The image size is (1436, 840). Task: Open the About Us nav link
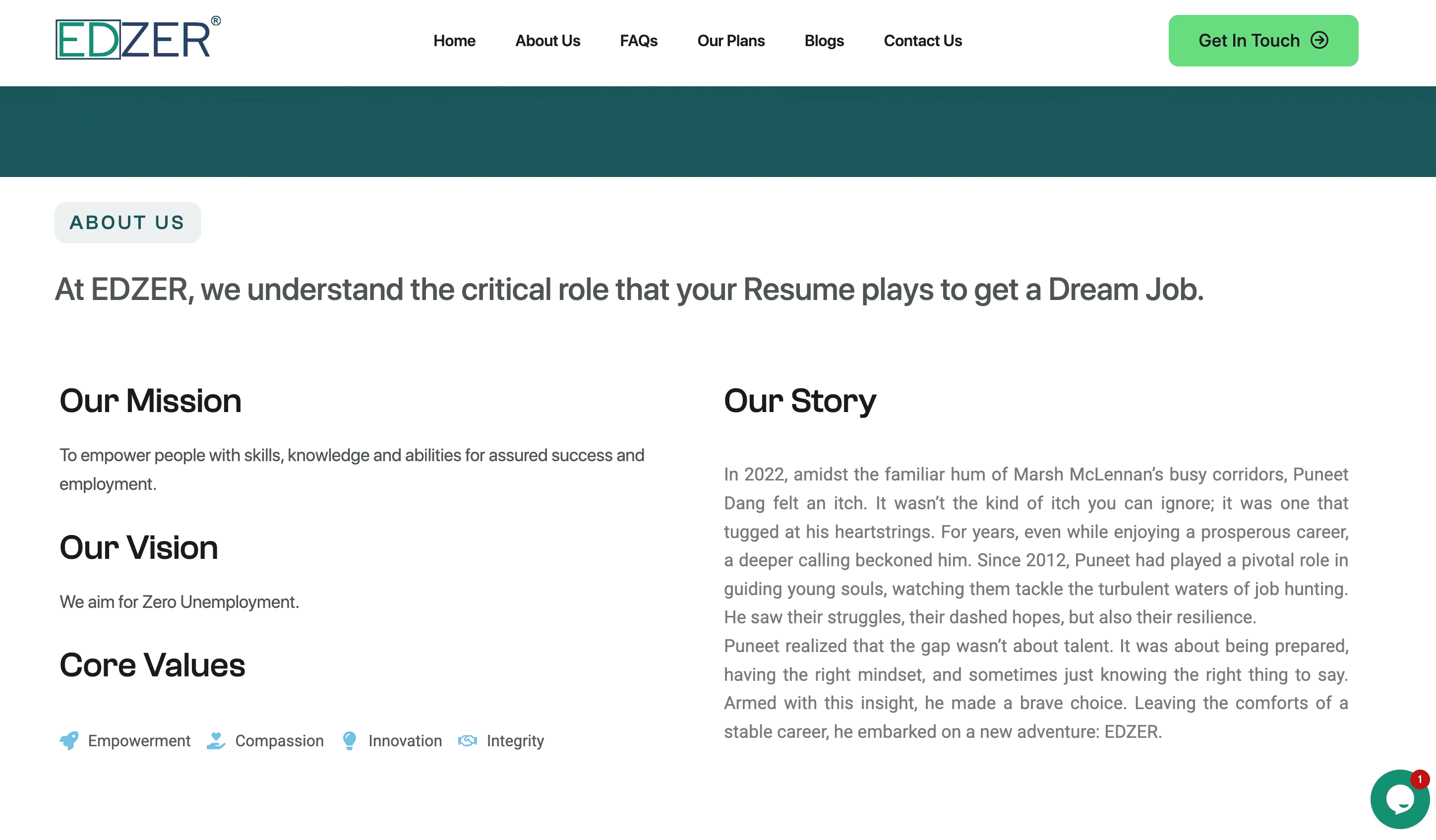(x=547, y=41)
